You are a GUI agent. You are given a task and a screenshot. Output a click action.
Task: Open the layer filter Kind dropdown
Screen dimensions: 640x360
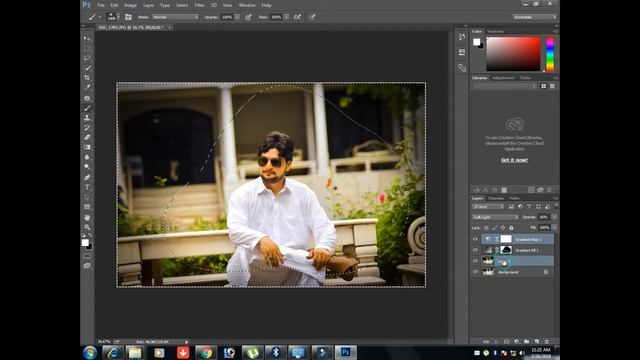(x=488, y=207)
